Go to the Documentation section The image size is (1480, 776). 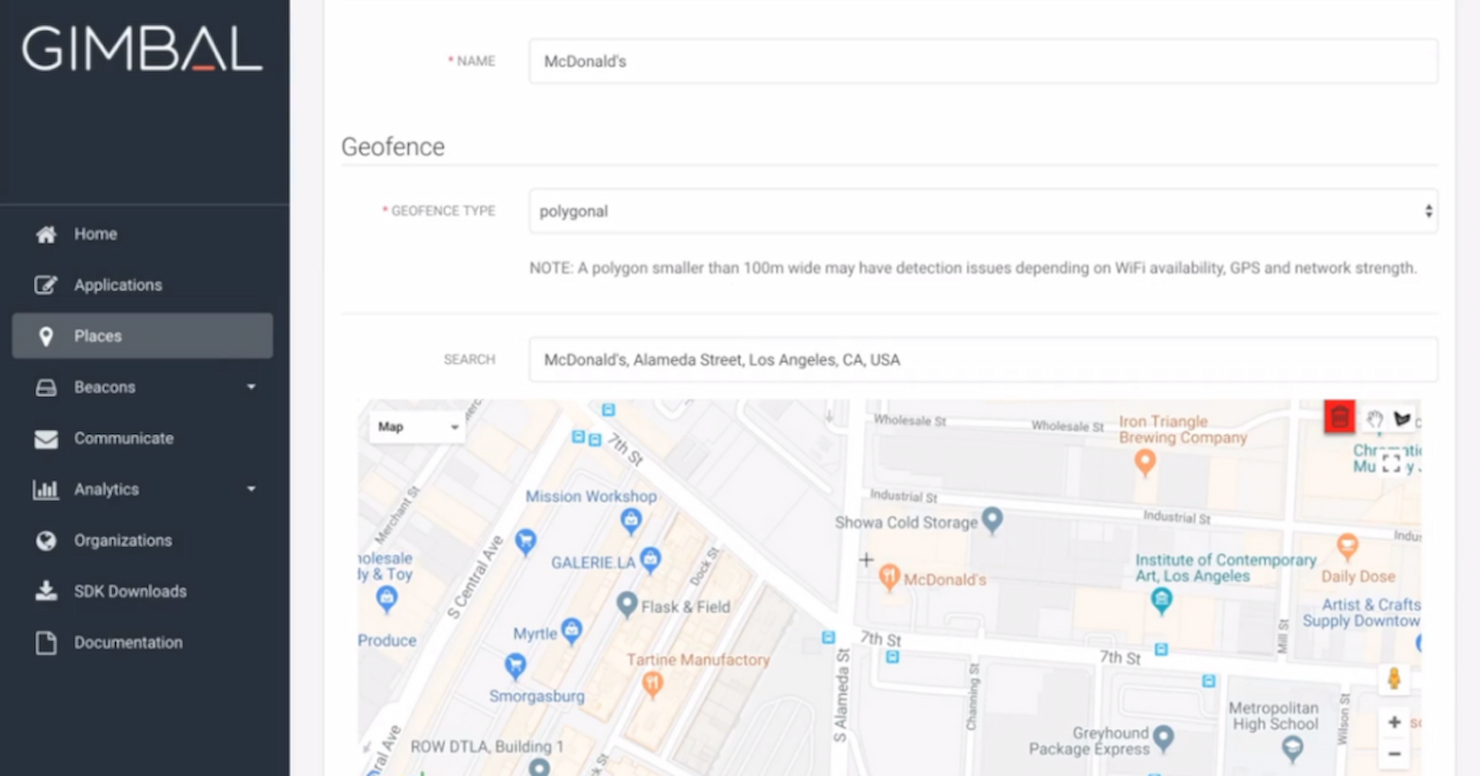tap(127, 642)
